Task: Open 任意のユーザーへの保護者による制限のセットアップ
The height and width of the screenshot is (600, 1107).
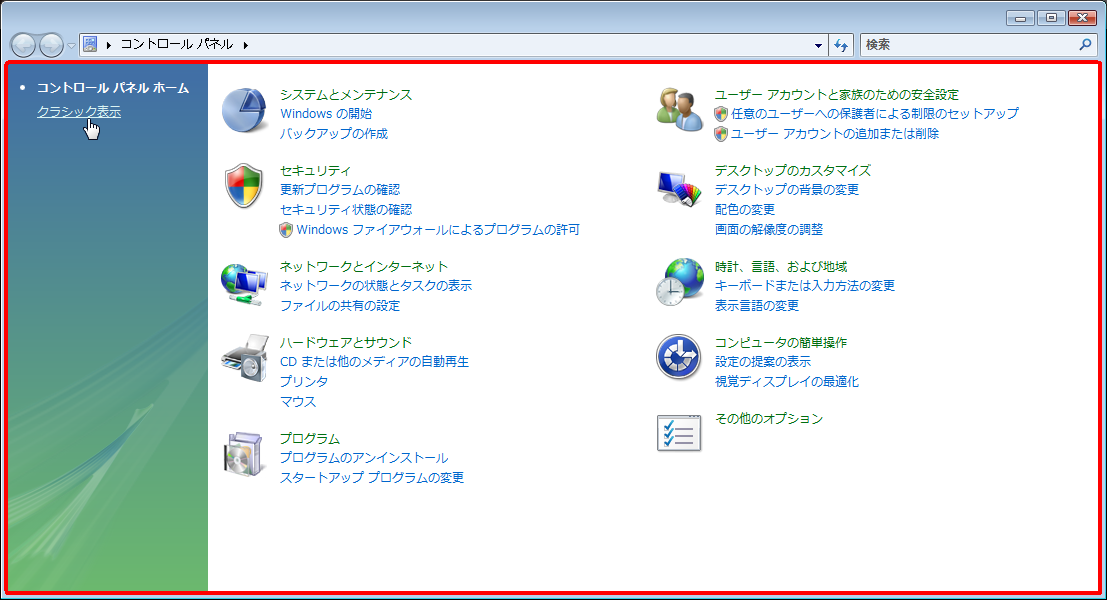Action: click(875, 114)
